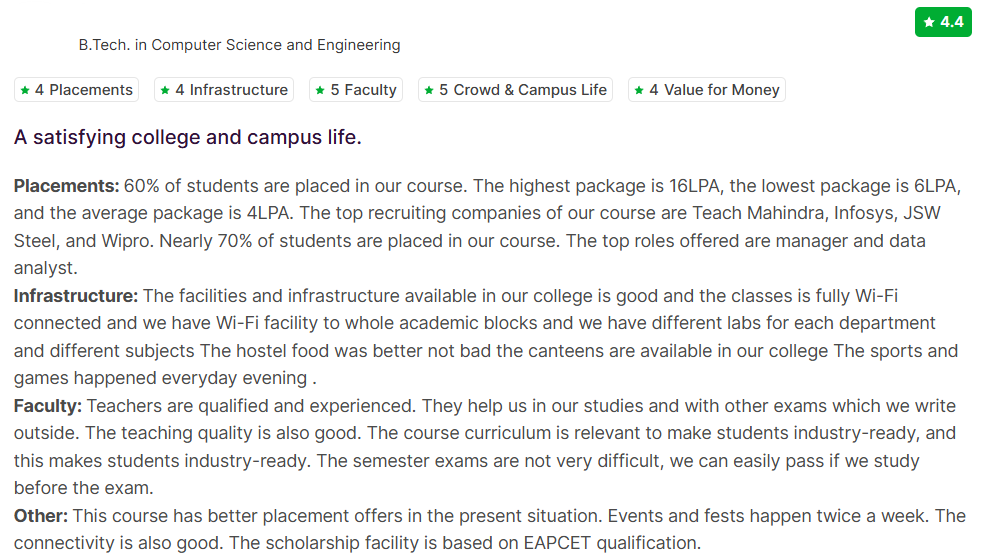This screenshot has height=560, width=997.
Task: Click the bold 'Infrastructure:' section label
Action: [x=76, y=296]
